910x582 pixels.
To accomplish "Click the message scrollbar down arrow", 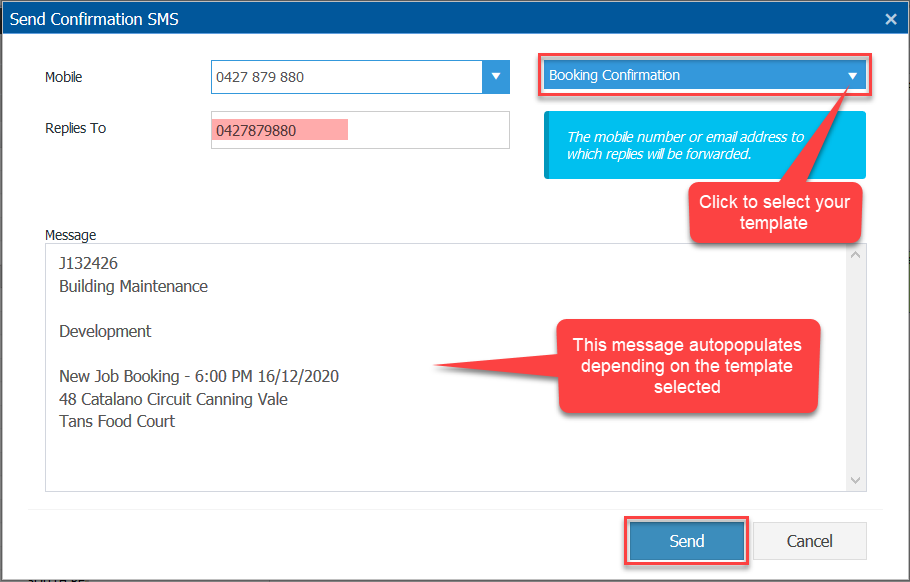I will pyautogui.click(x=855, y=480).
